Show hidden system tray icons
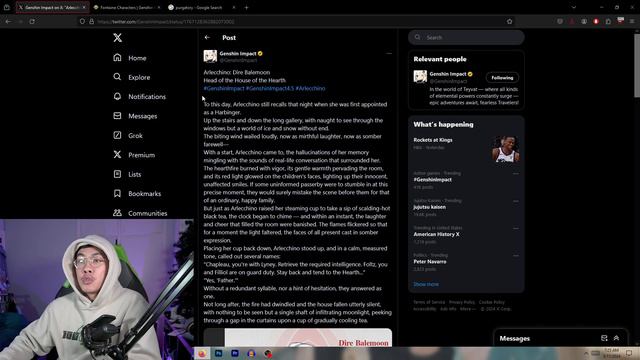Image resolution: width=640 pixels, height=360 pixels. [x=586, y=353]
